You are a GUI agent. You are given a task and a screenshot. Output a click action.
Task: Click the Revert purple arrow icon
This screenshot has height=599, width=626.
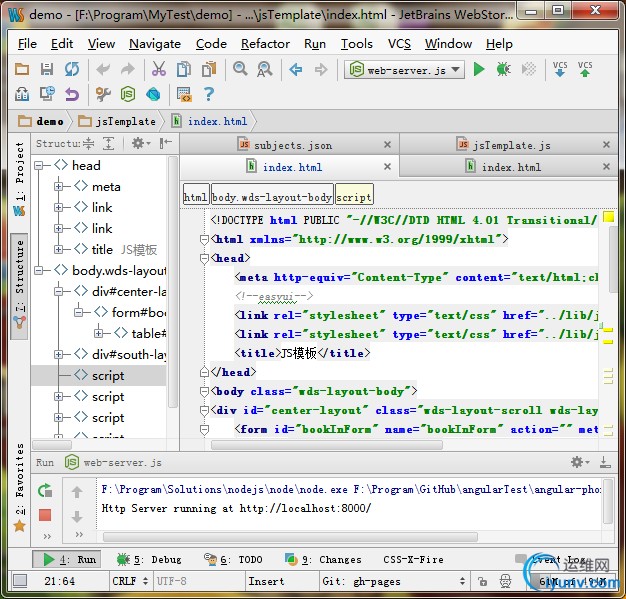[x=72, y=95]
